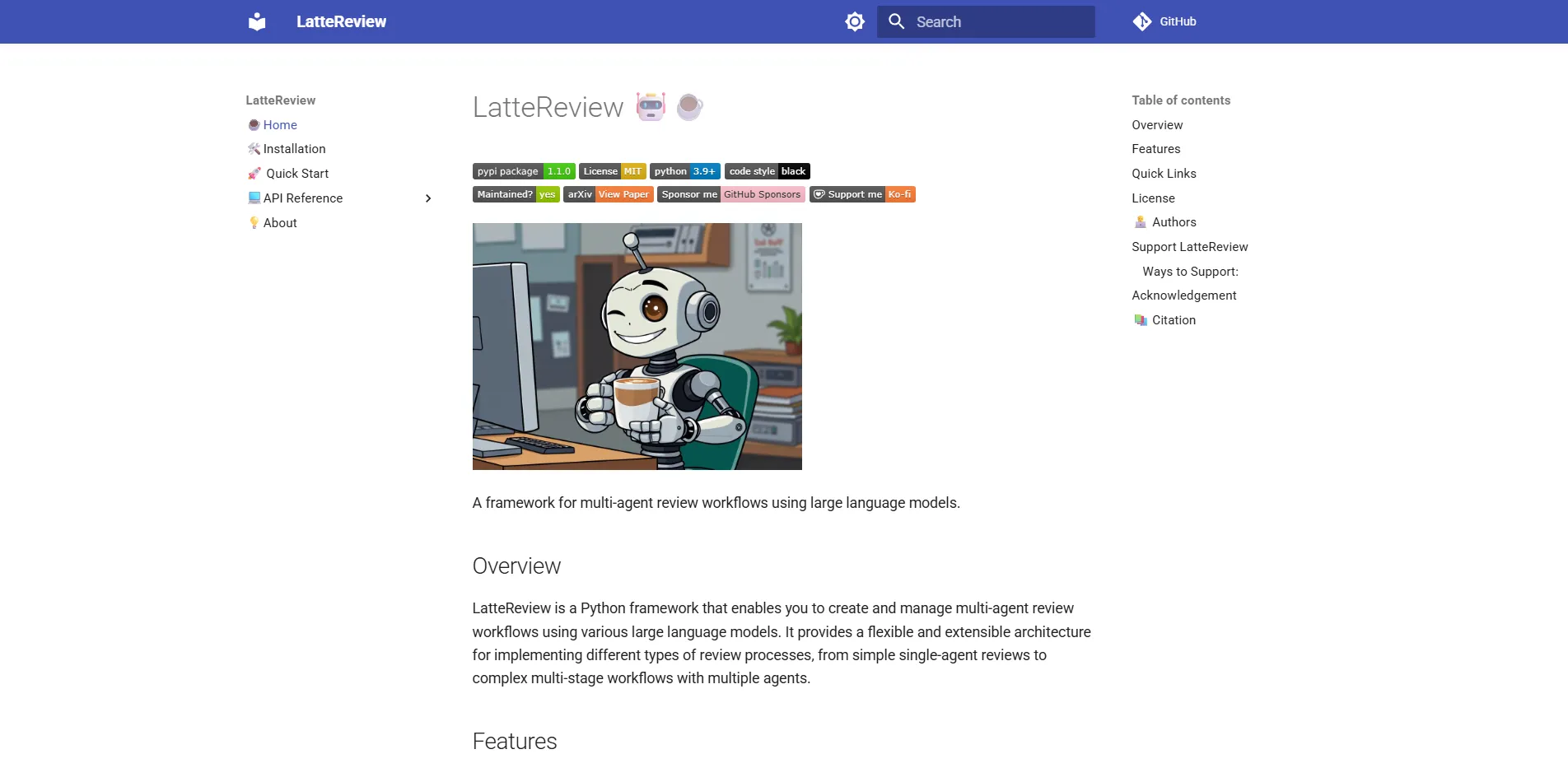Click the rocket icon beside Quick Start

click(x=254, y=174)
